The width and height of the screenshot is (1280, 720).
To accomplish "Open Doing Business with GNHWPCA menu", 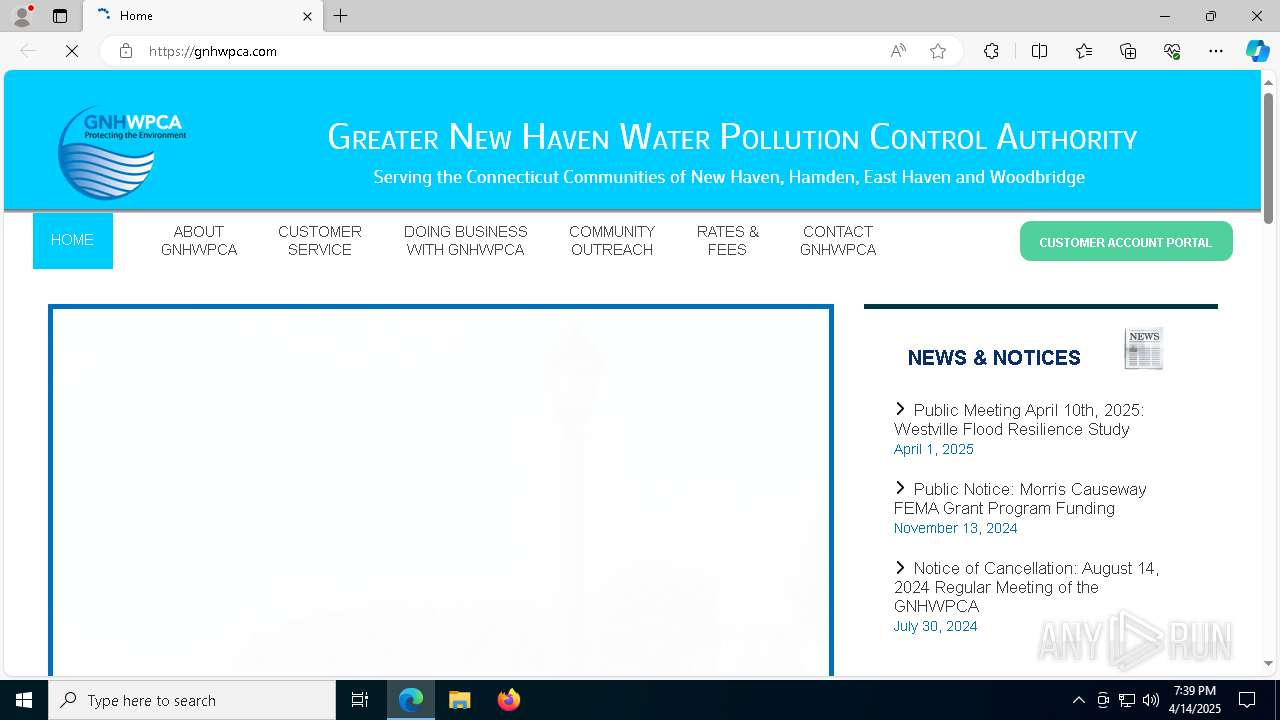I will coord(465,241).
